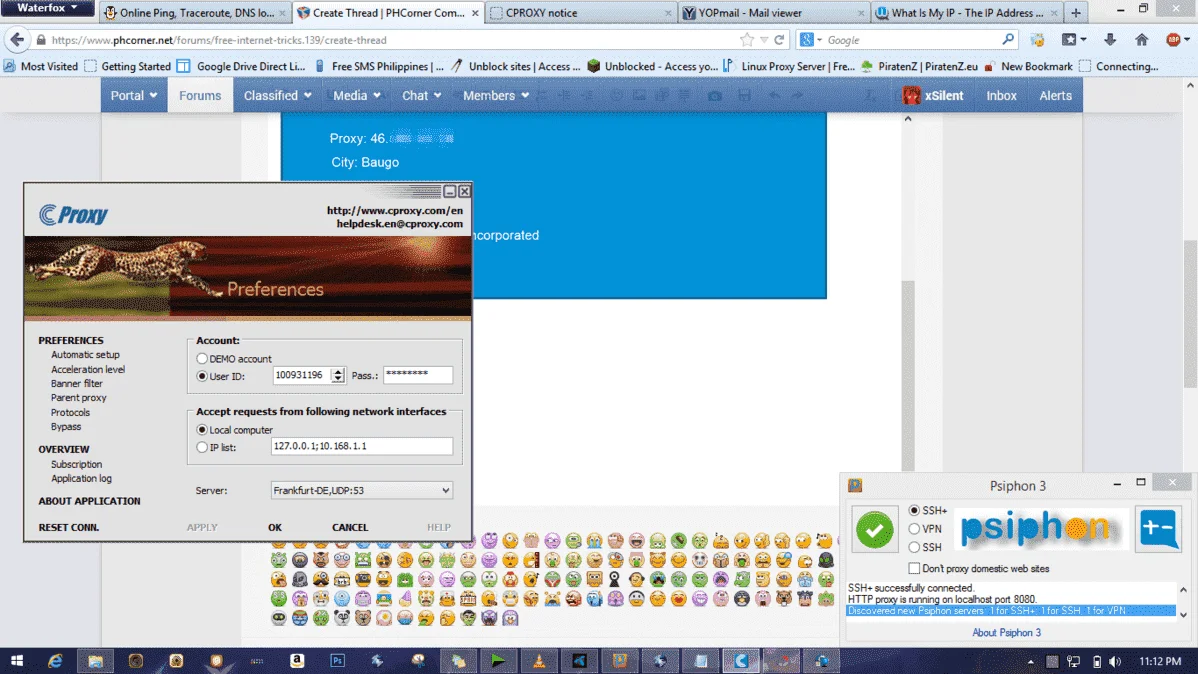Click the green play app on taskbar
Viewport: 1198px width, 674px height.
498,661
